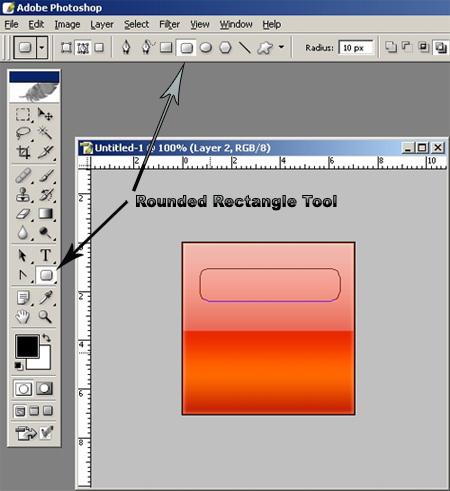
Task: Open tool preset picker dropdown arrow
Action: click(x=42, y=47)
